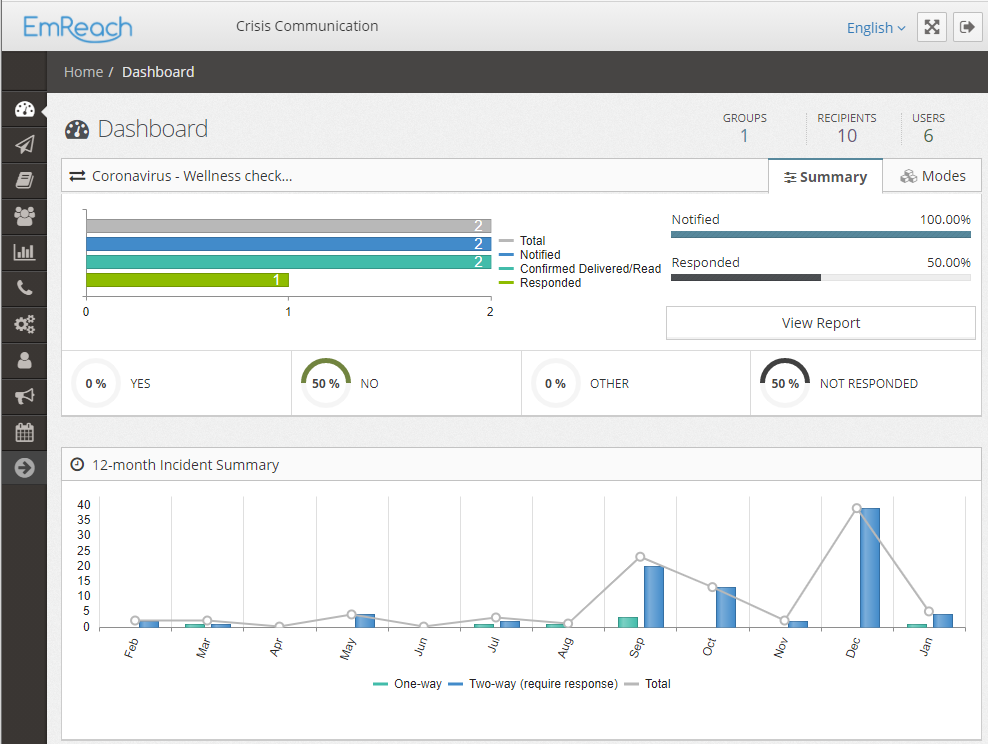Click the megaphone icon in sidebar

[x=24, y=396]
